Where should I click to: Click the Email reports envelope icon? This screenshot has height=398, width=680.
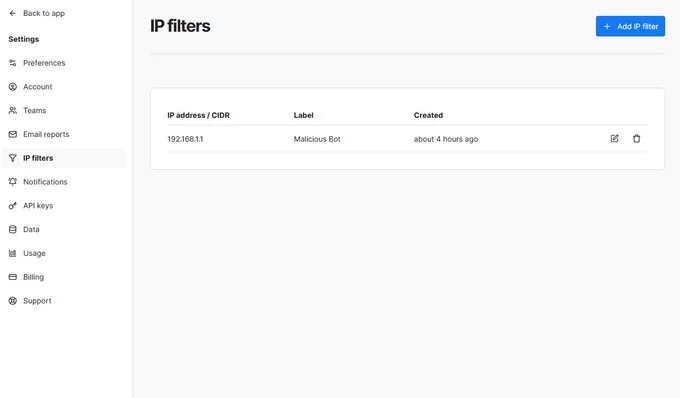click(13, 134)
